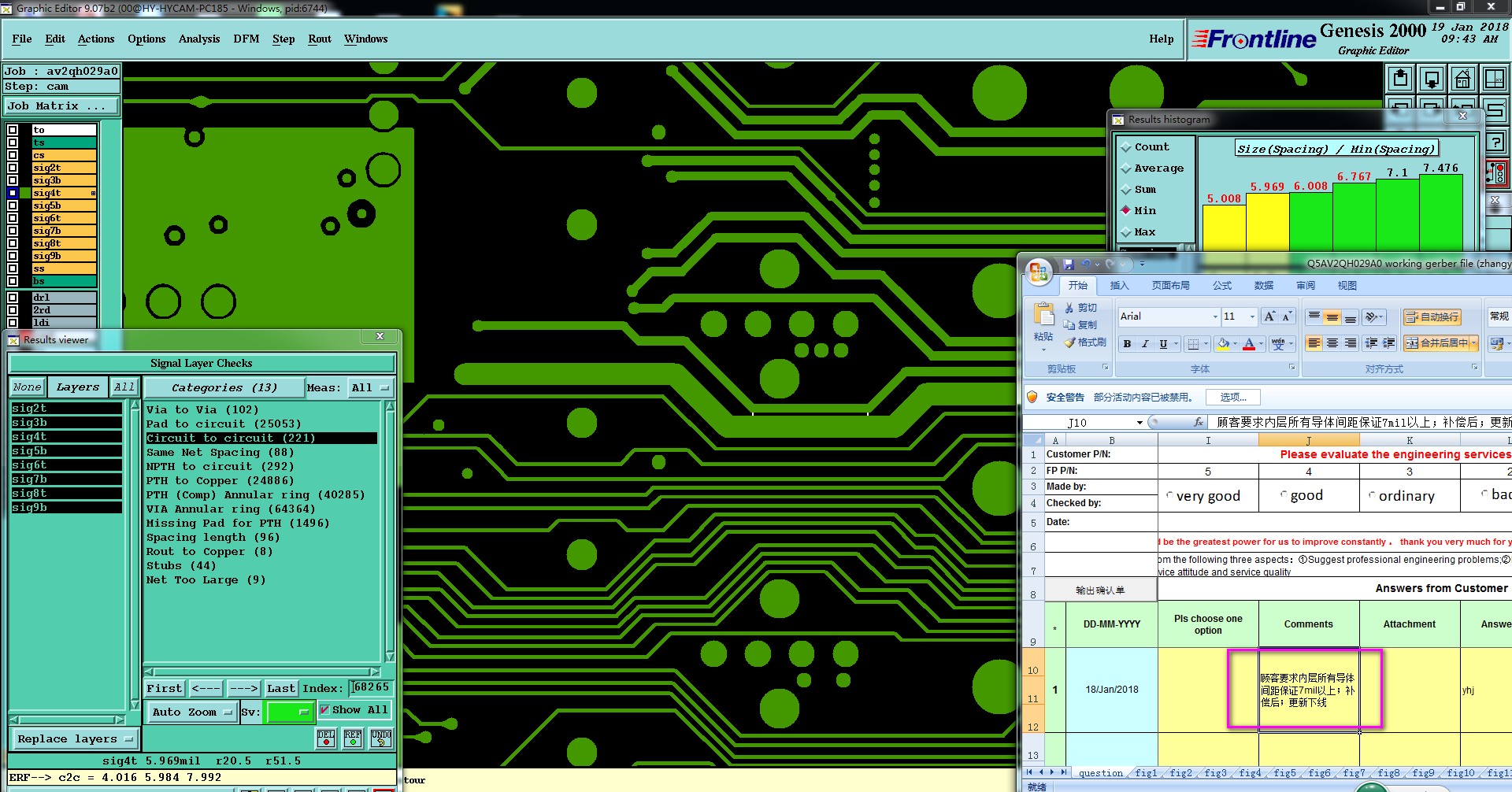Click the First button in Results viewer

click(x=165, y=688)
